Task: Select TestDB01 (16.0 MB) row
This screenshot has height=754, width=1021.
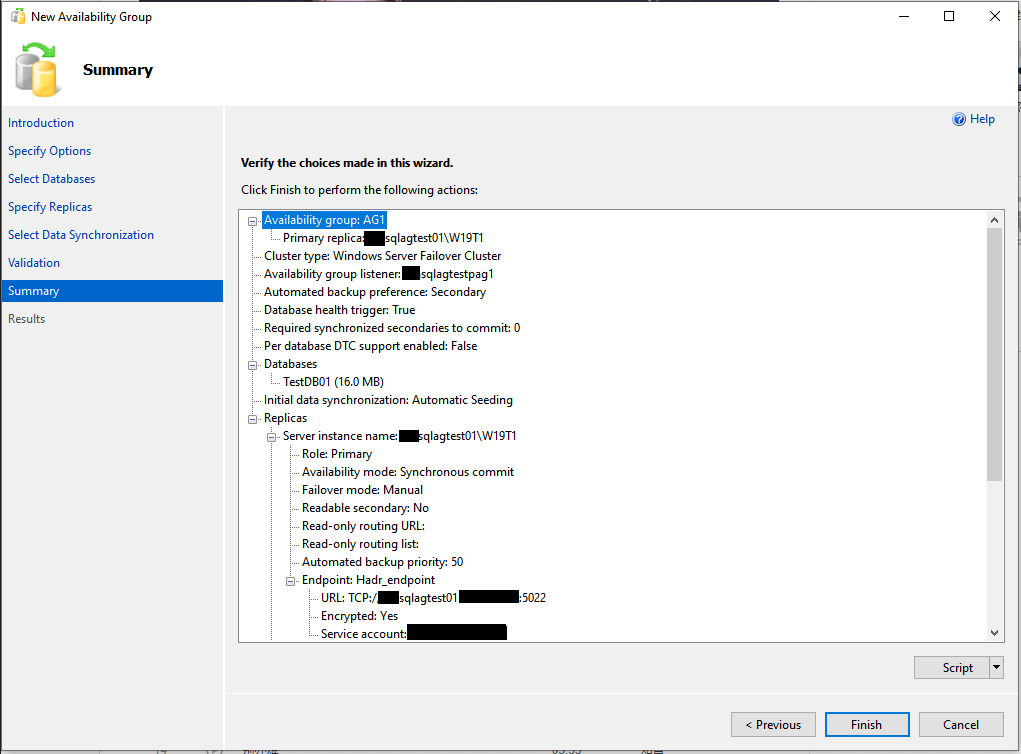Action: [333, 382]
